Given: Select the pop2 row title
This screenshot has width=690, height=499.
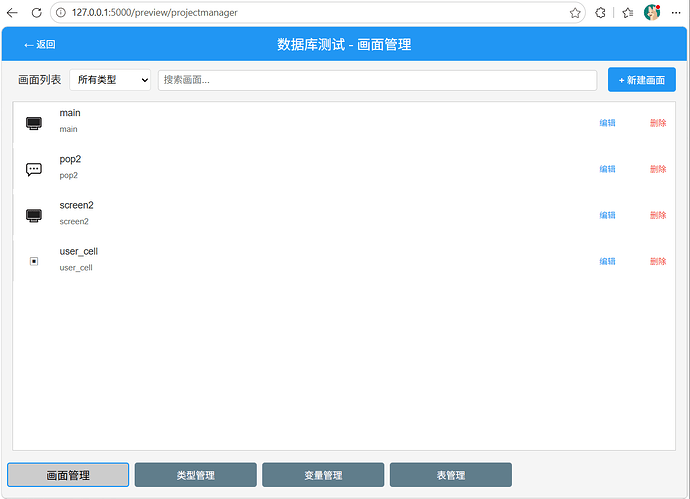Looking at the screenshot, I should pyautogui.click(x=70, y=159).
